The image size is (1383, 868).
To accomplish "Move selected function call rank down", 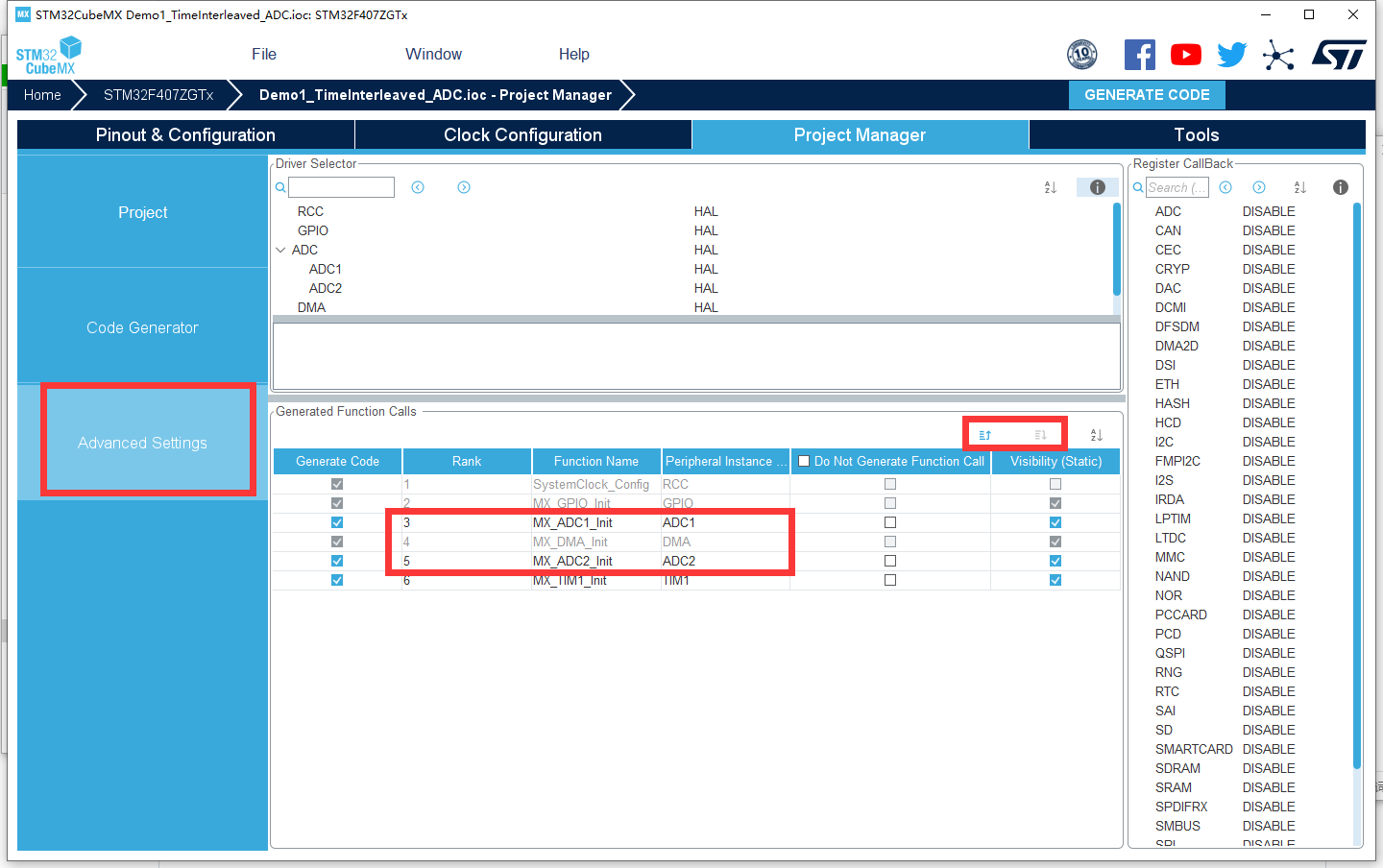I will 1040,435.
